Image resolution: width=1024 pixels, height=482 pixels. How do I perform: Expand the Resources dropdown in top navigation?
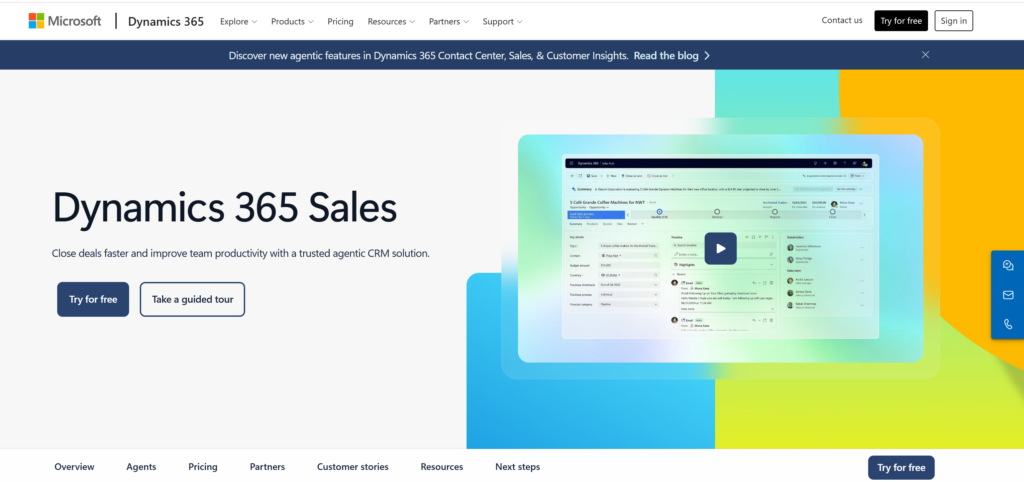[x=391, y=22]
